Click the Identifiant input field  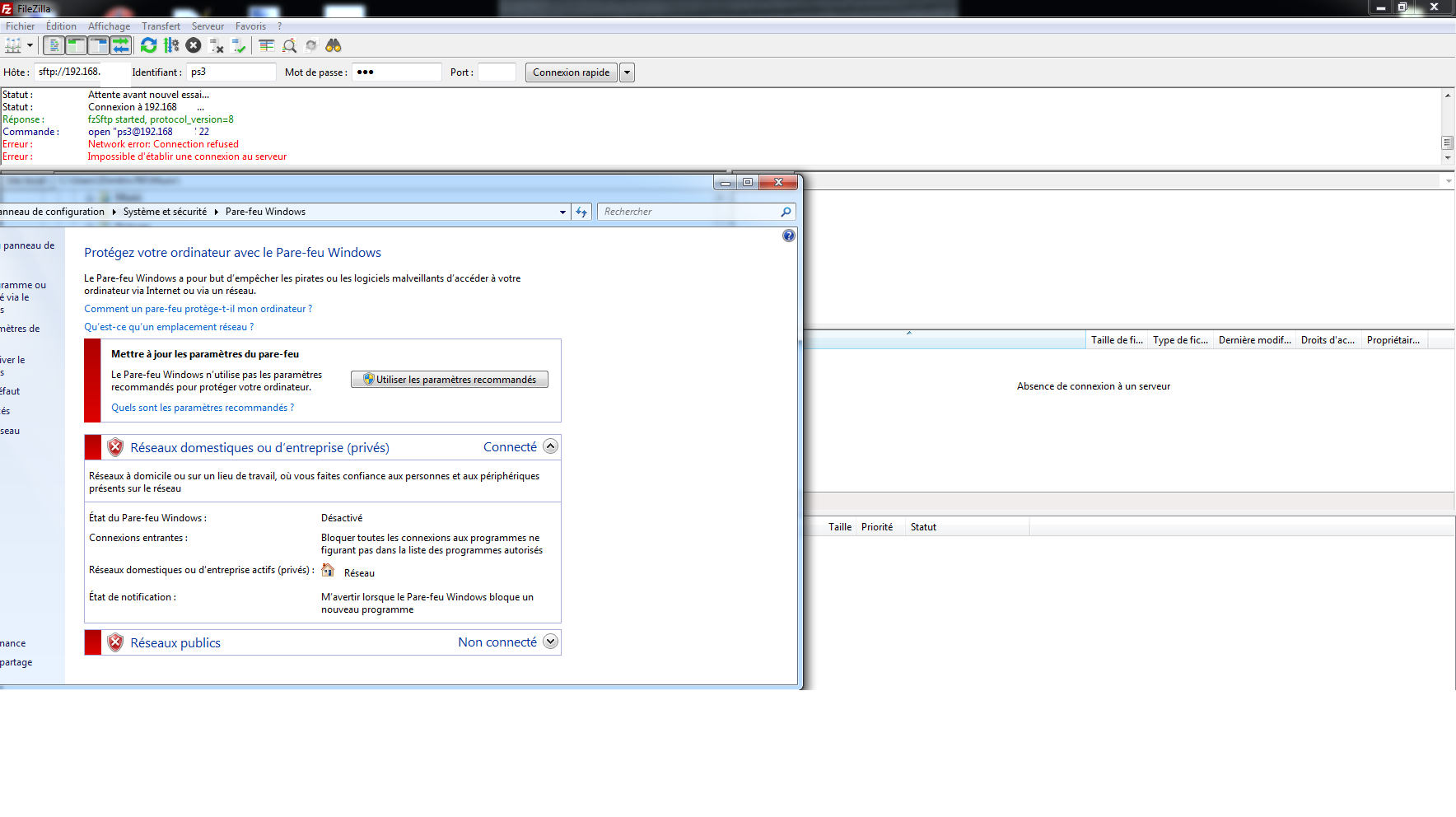click(x=231, y=72)
